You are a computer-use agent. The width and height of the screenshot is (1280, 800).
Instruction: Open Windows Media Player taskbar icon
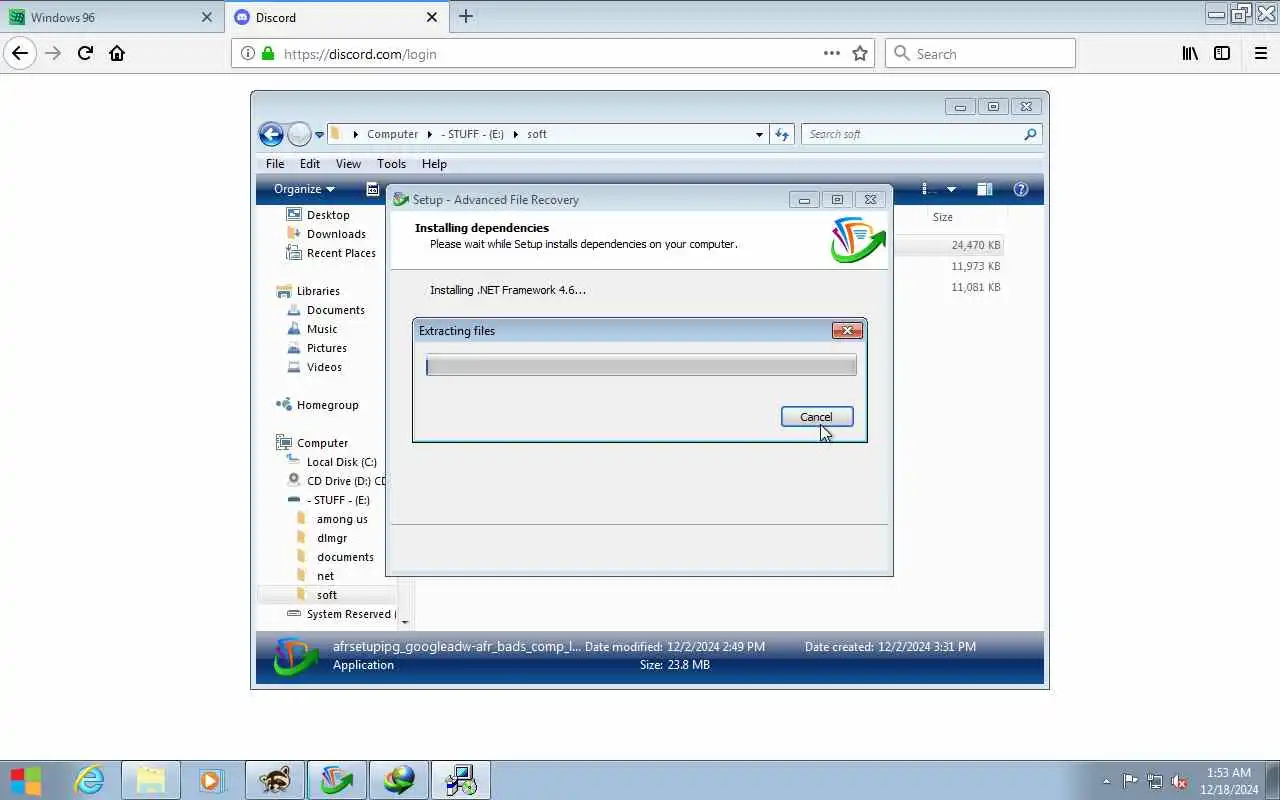click(211, 780)
